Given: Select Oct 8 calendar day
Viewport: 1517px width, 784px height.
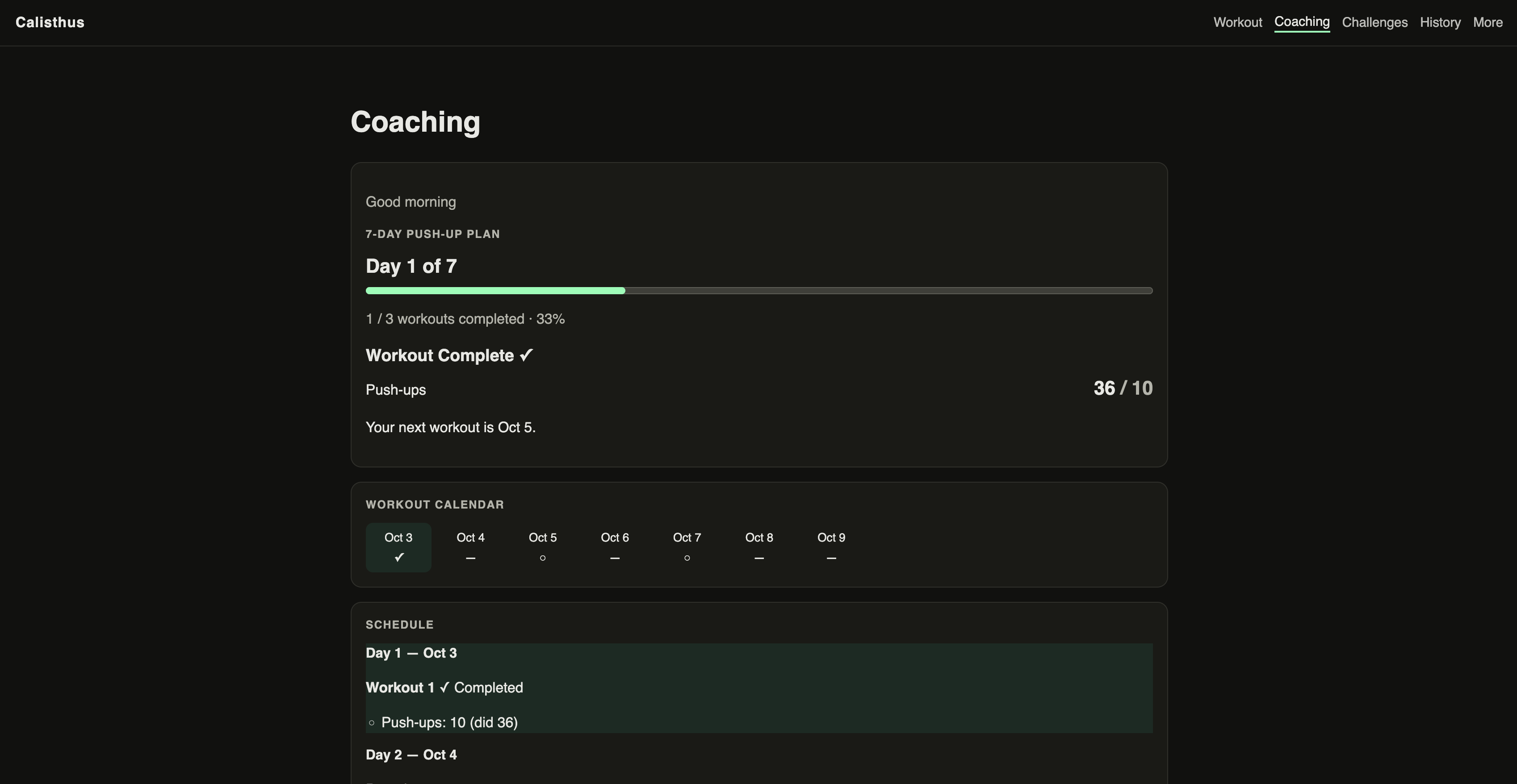Looking at the screenshot, I should point(759,547).
